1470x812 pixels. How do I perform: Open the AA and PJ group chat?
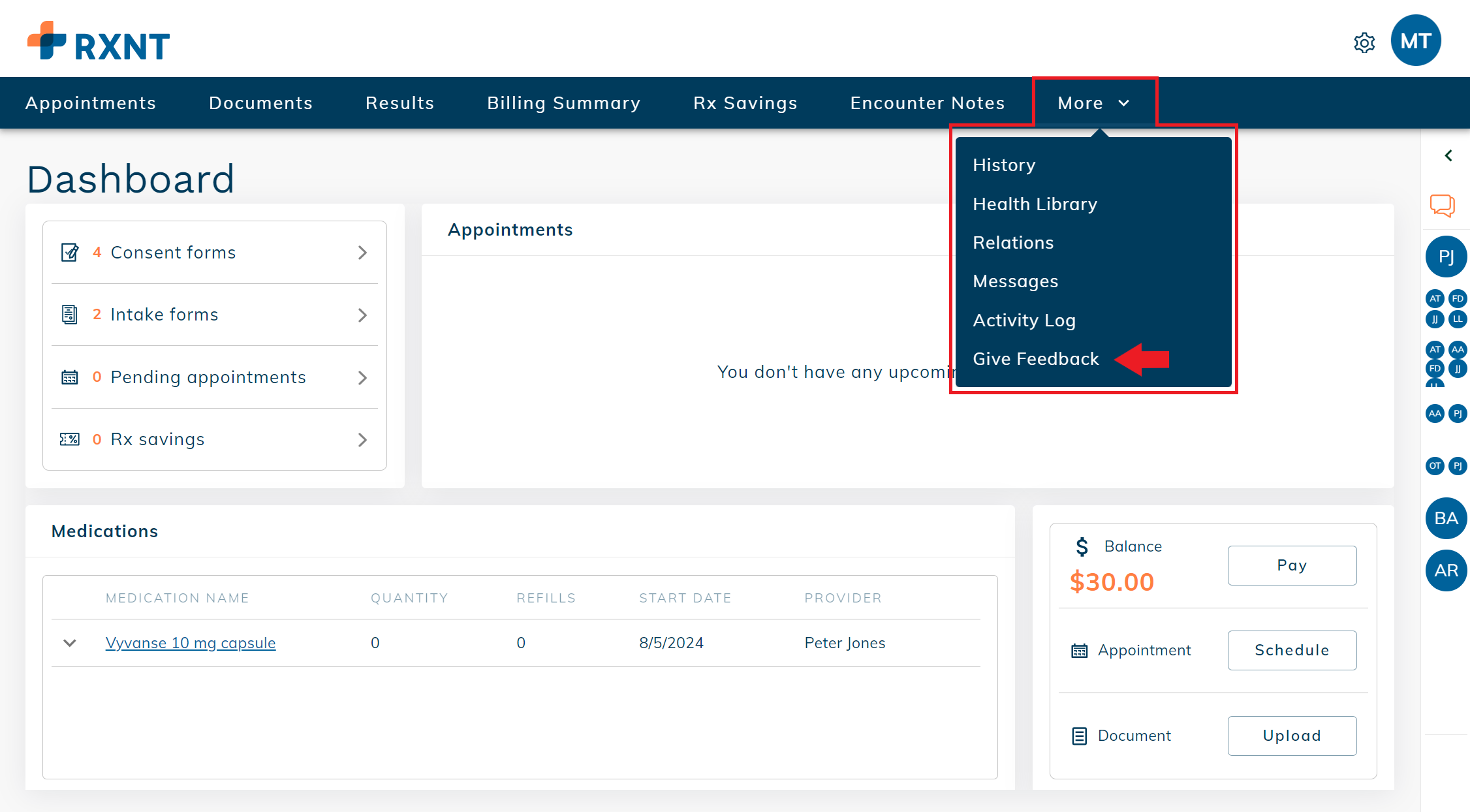point(1446,413)
